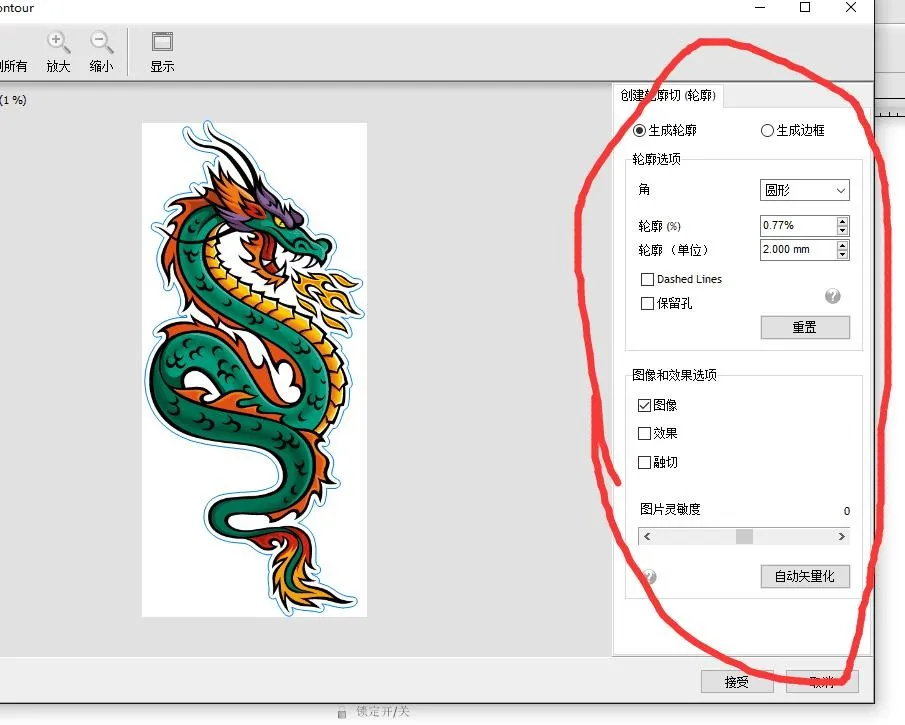Enable the 效果 checkbox
This screenshot has height=725, width=905.
click(644, 433)
